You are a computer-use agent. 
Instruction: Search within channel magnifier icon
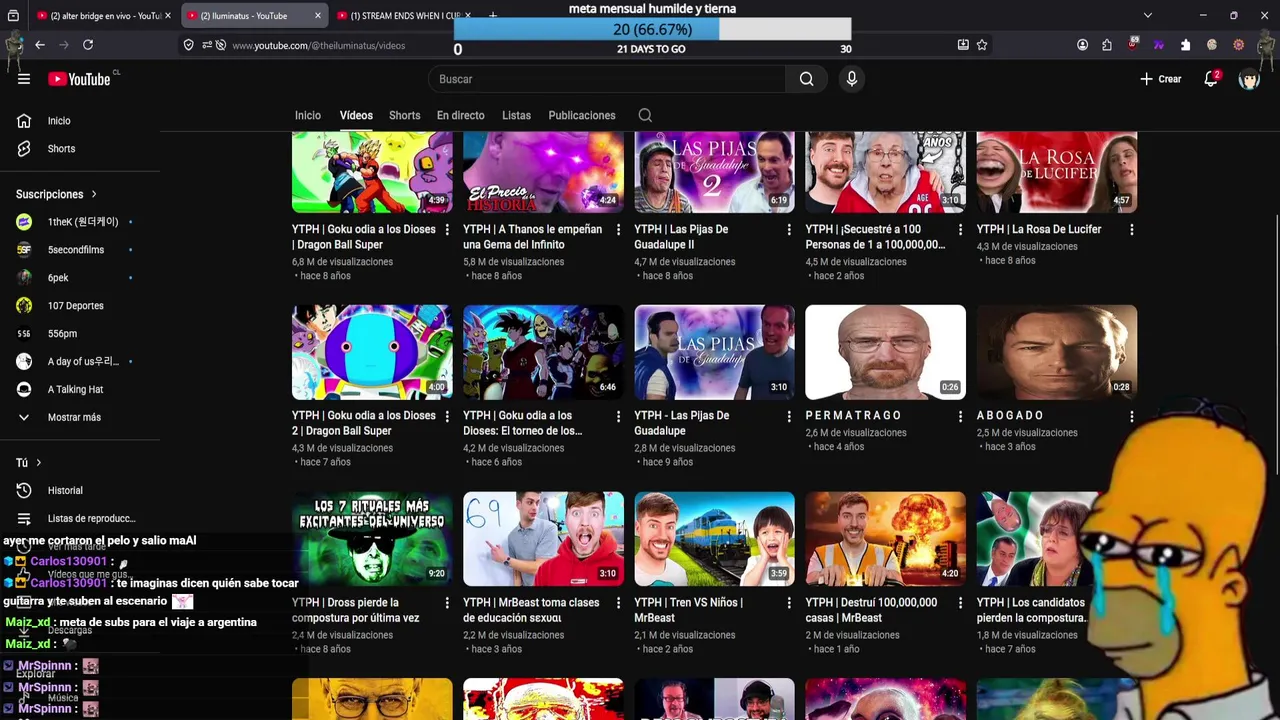coord(645,115)
